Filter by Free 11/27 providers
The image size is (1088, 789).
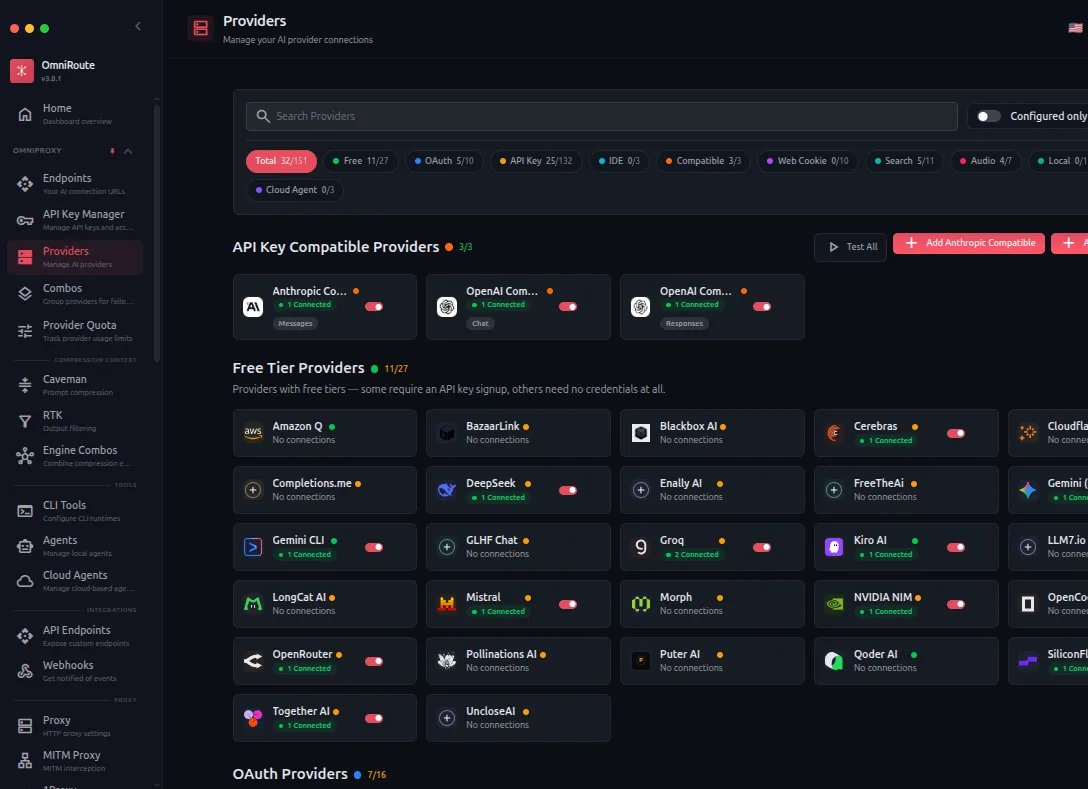(360, 161)
